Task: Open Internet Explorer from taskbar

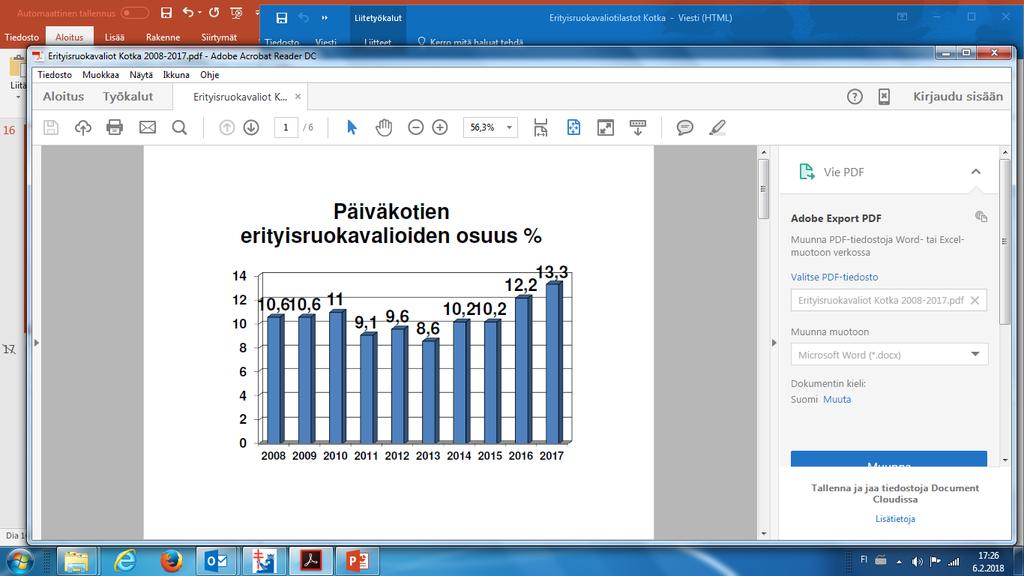Action: pyautogui.click(x=124, y=561)
